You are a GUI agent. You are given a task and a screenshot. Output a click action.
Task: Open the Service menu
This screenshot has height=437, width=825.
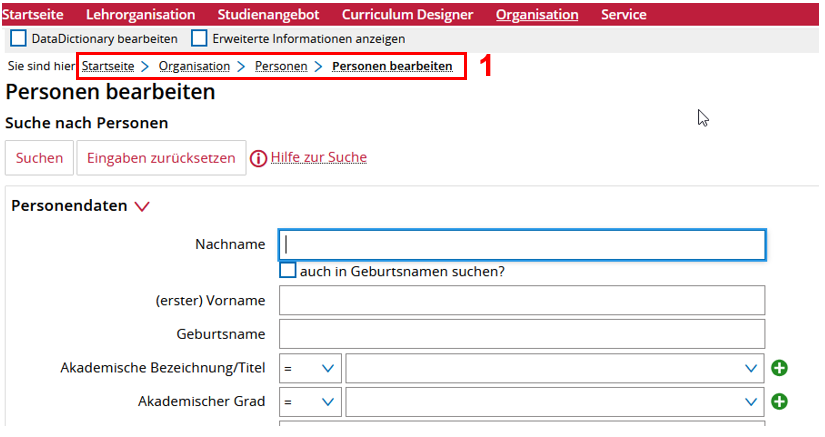(x=623, y=15)
